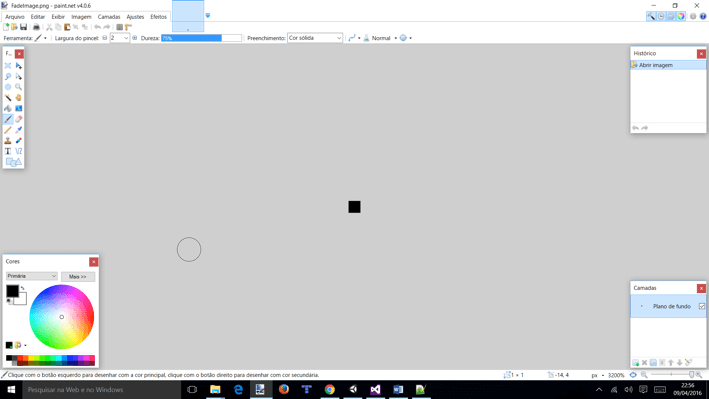Select the Shapes tool
Screen dimensions: 709x399
13,162
